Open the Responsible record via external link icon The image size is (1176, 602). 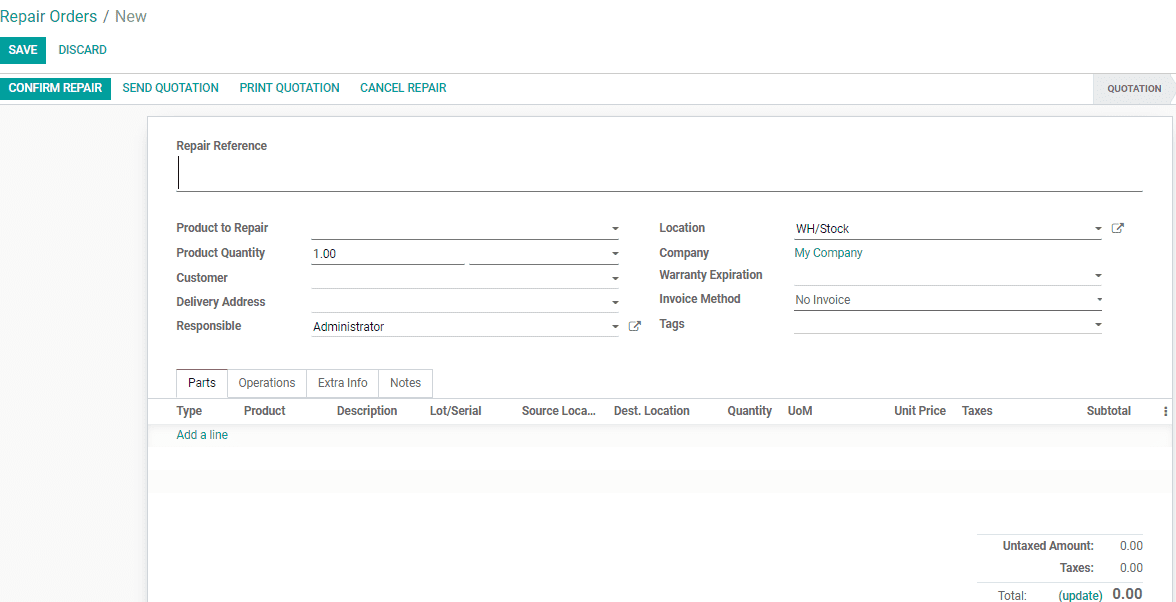[634, 326]
